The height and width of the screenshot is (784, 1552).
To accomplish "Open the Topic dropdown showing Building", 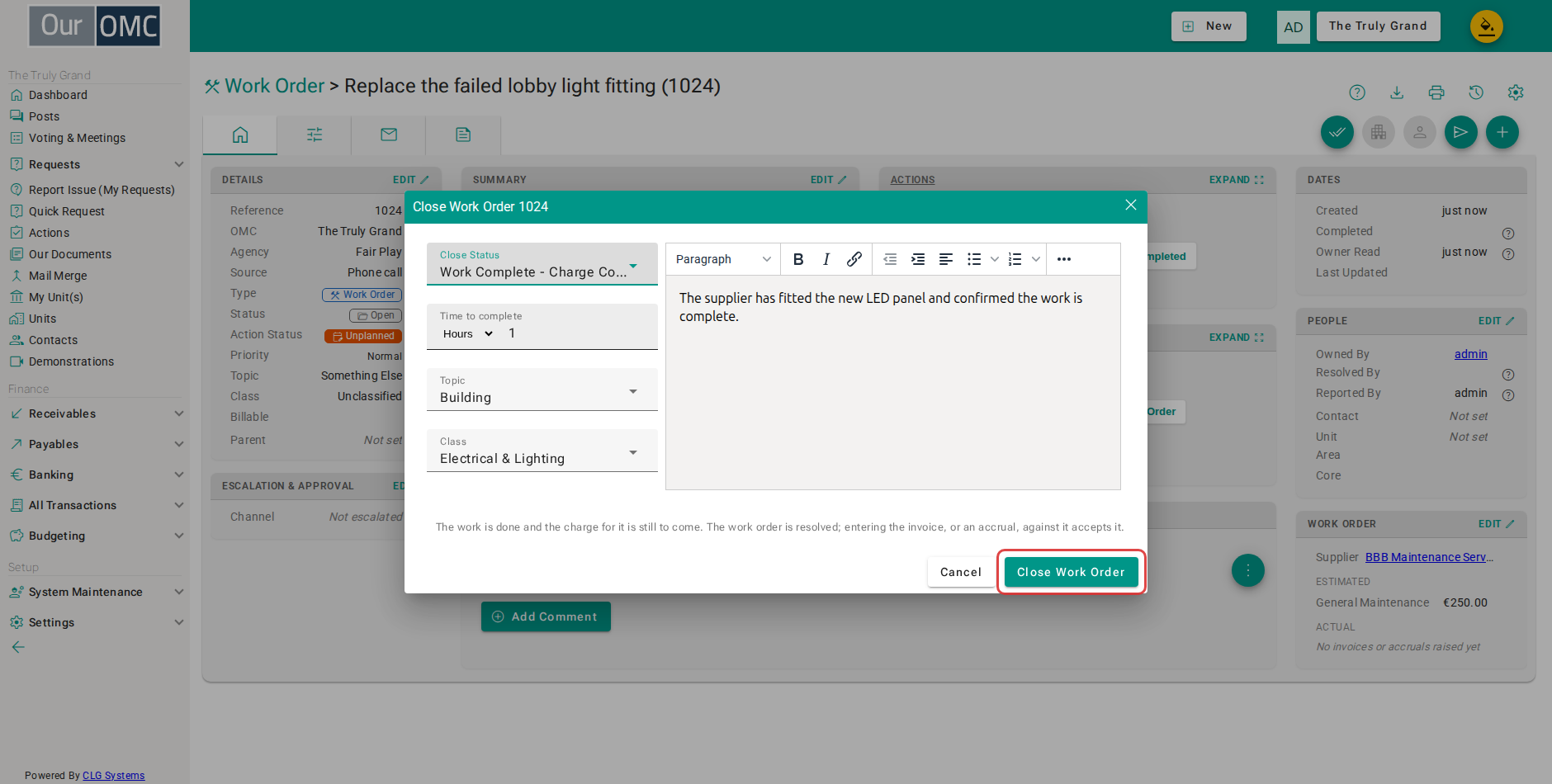I will point(542,390).
